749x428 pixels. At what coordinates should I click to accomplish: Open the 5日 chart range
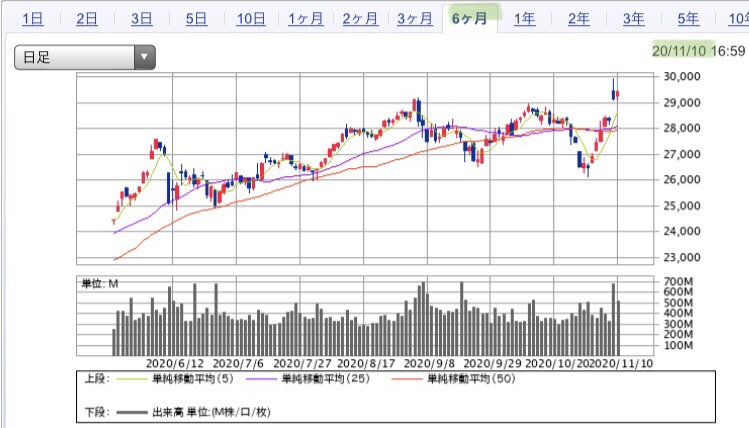(196, 19)
